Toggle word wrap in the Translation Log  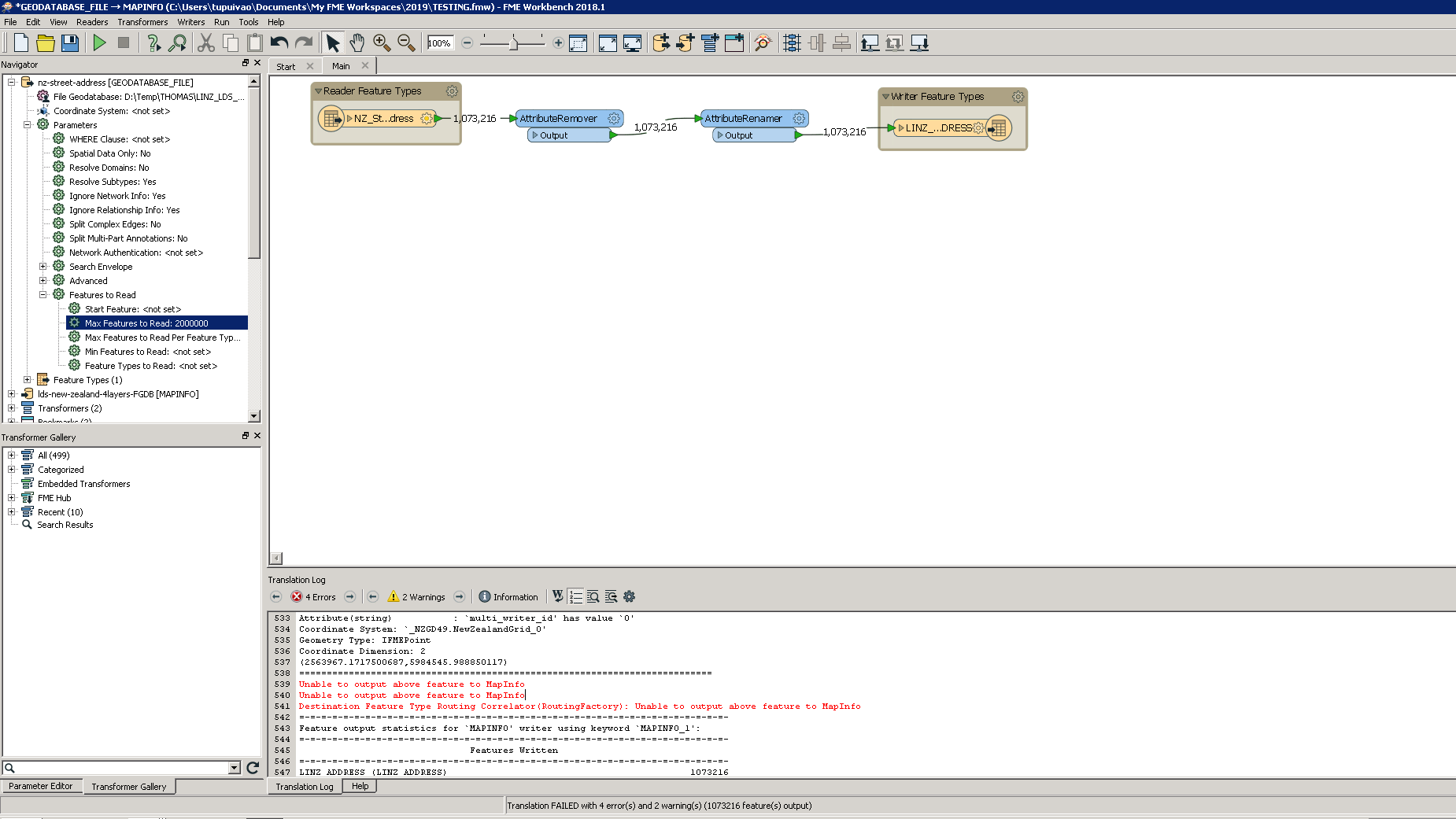click(x=558, y=596)
